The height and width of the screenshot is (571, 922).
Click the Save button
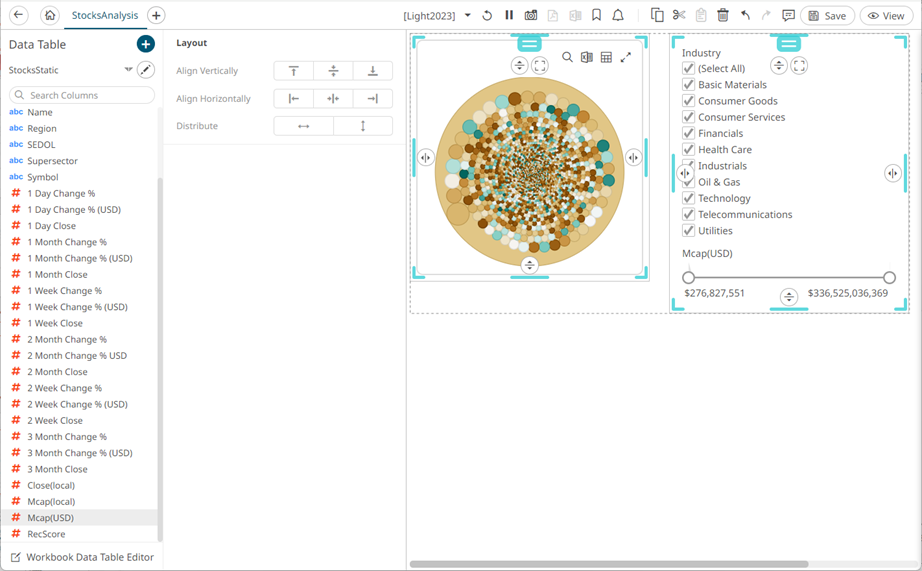click(826, 16)
